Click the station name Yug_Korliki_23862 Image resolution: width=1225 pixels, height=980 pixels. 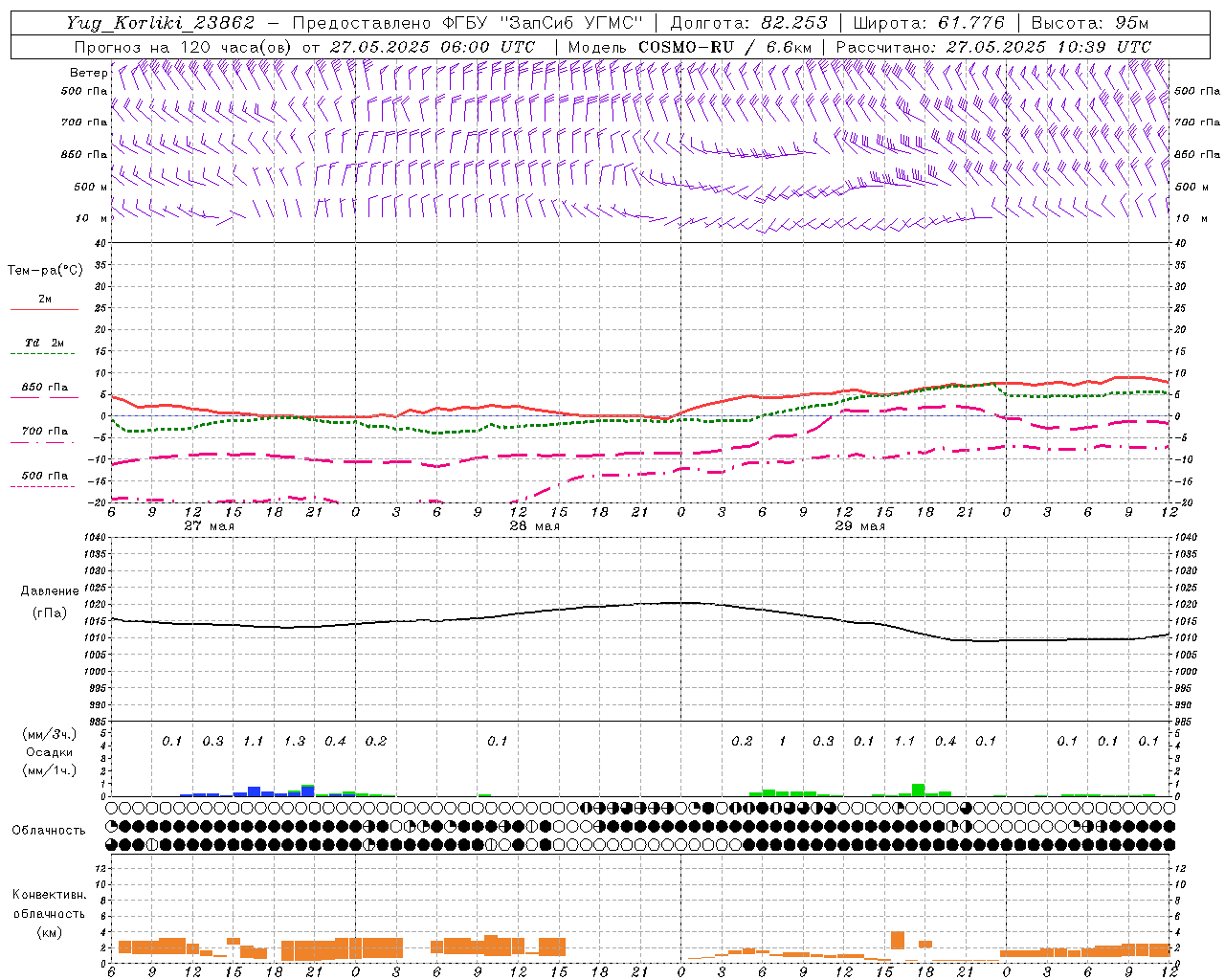[160, 23]
